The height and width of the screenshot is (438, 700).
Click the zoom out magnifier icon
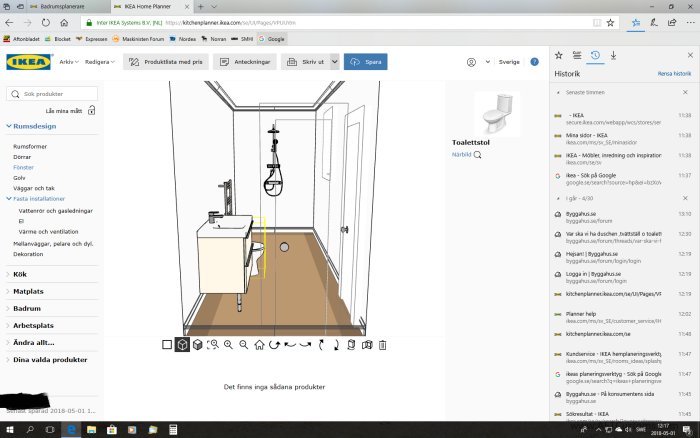244,345
